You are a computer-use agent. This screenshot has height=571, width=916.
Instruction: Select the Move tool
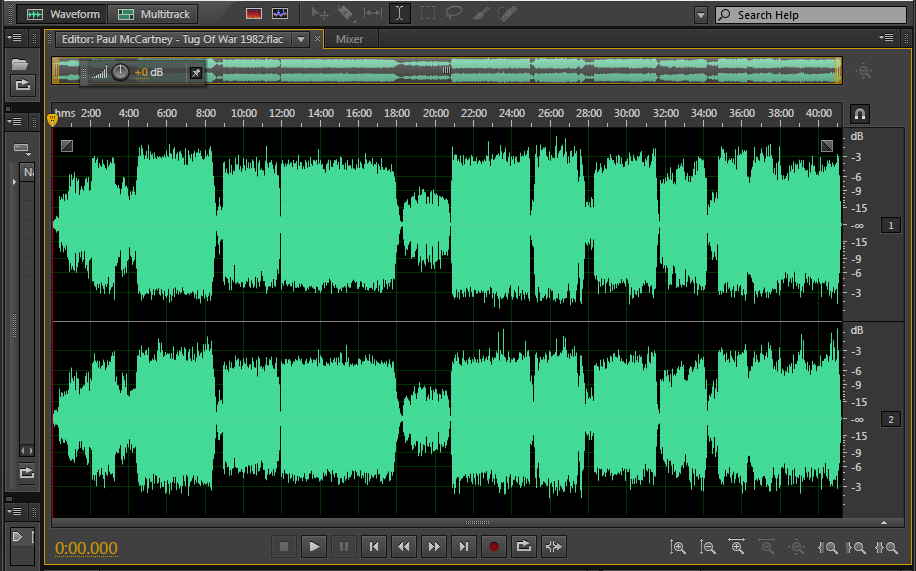[x=320, y=13]
